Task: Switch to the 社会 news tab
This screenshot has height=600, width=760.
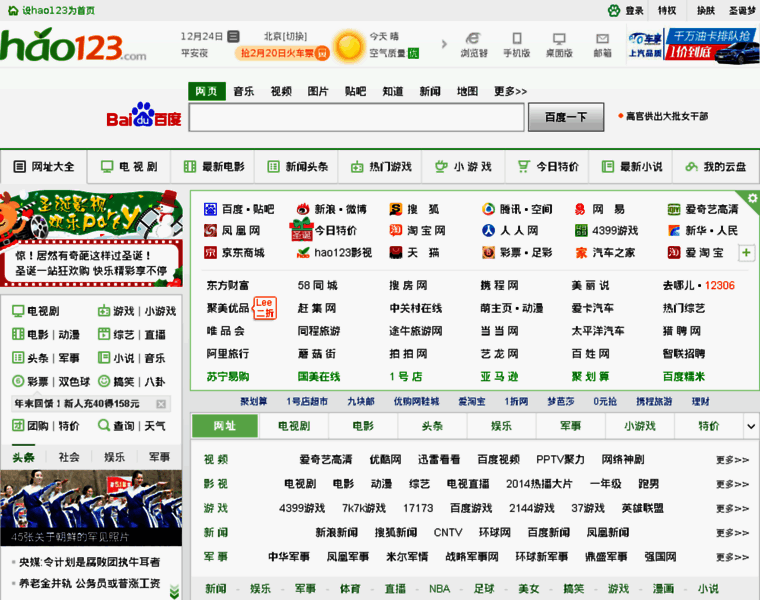Action: tap(69, 457)
